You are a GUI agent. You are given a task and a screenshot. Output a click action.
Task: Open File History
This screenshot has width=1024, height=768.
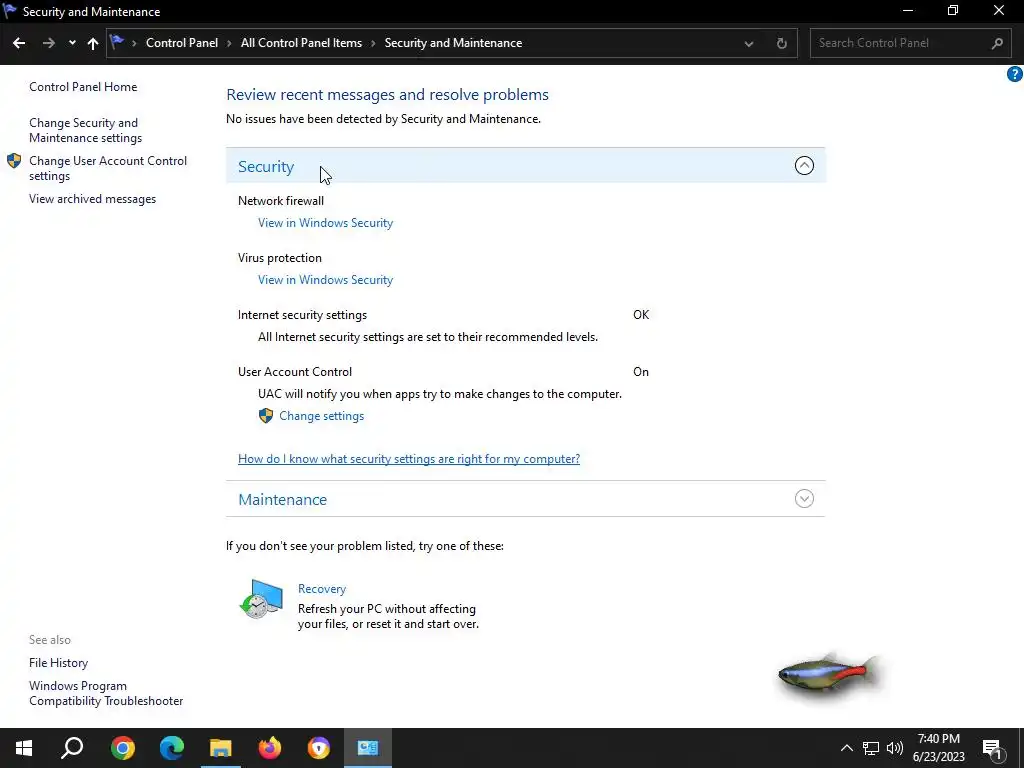tap(58, 663)
